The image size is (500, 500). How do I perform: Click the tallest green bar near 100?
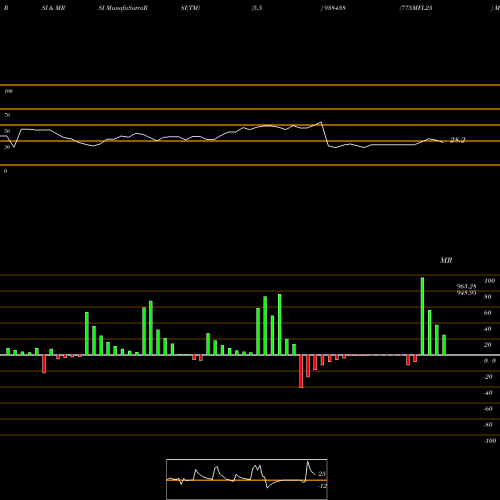(x=422, y=316)
